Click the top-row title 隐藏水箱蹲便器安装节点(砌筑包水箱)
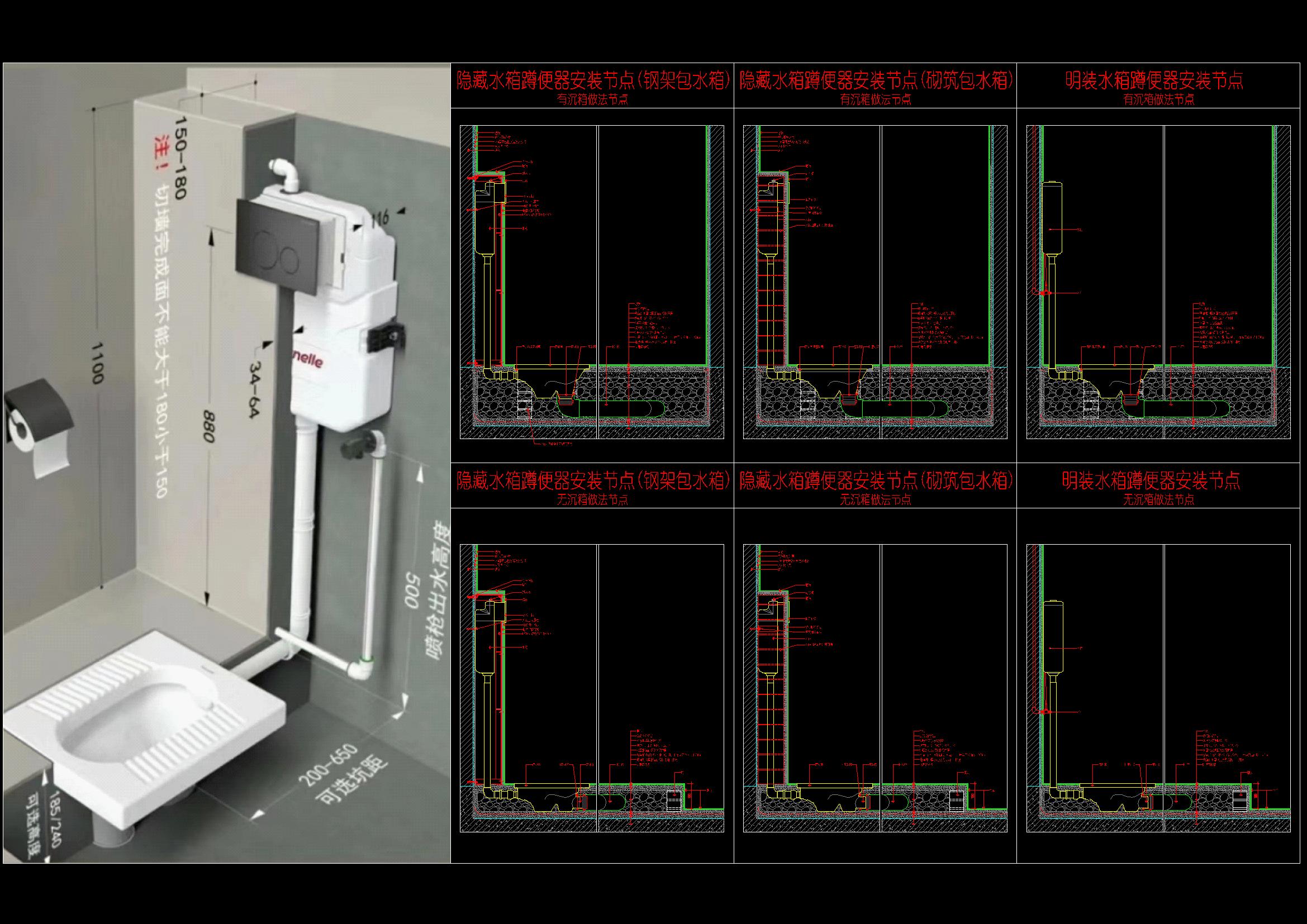1307x924 pixels. click(x=876, y=81)
